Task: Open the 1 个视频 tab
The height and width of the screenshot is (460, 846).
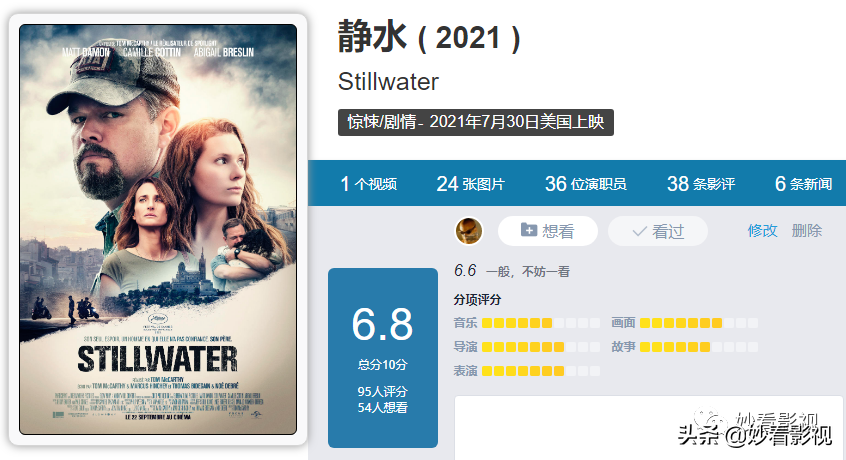Action: [x=369, y=184]
